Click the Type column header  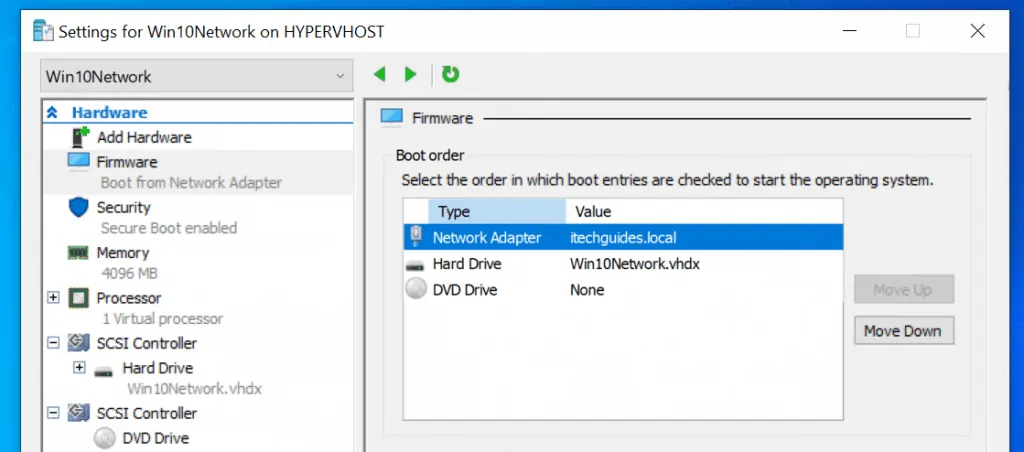[x=497, y=212]
